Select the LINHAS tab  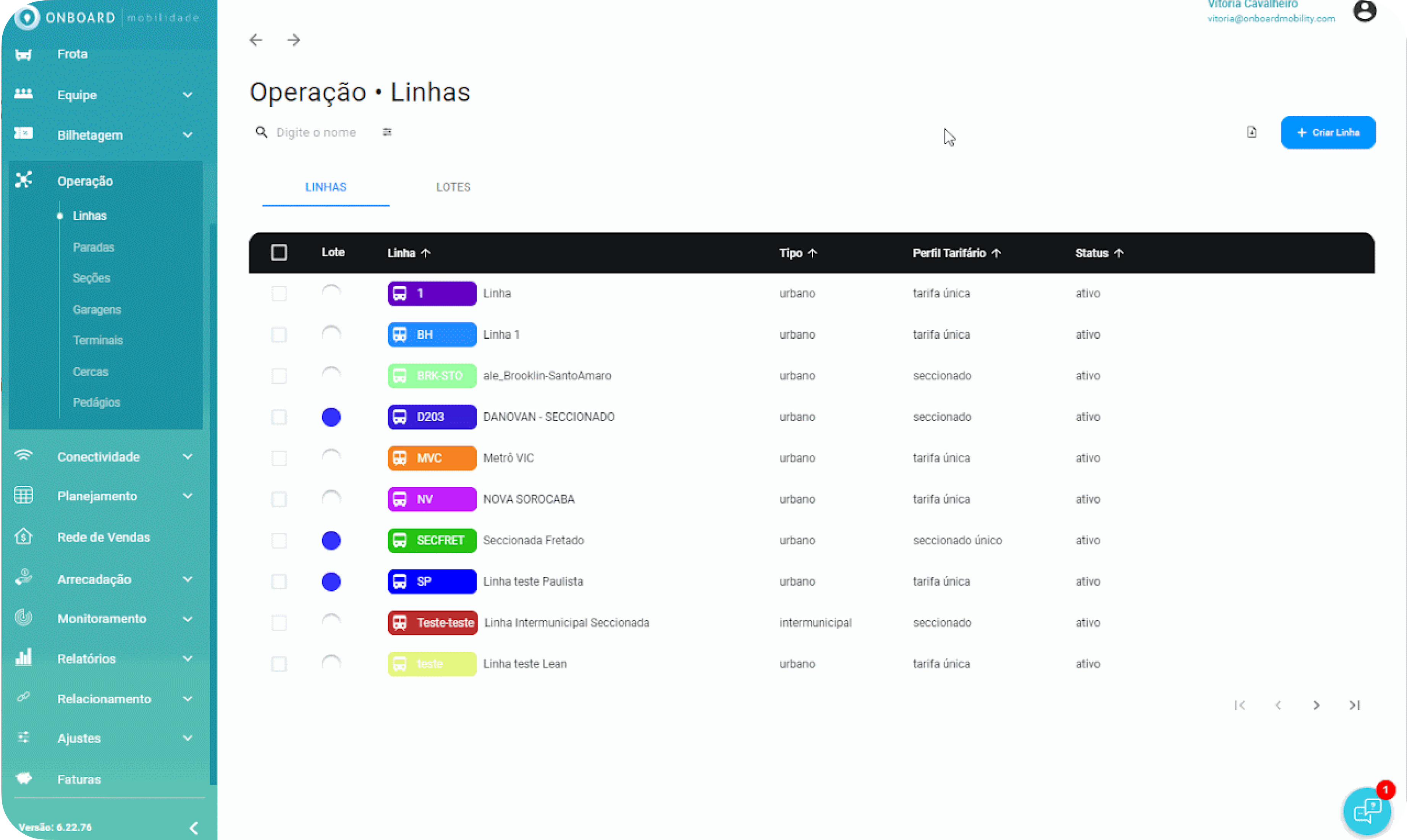click(x=325, y=187)
